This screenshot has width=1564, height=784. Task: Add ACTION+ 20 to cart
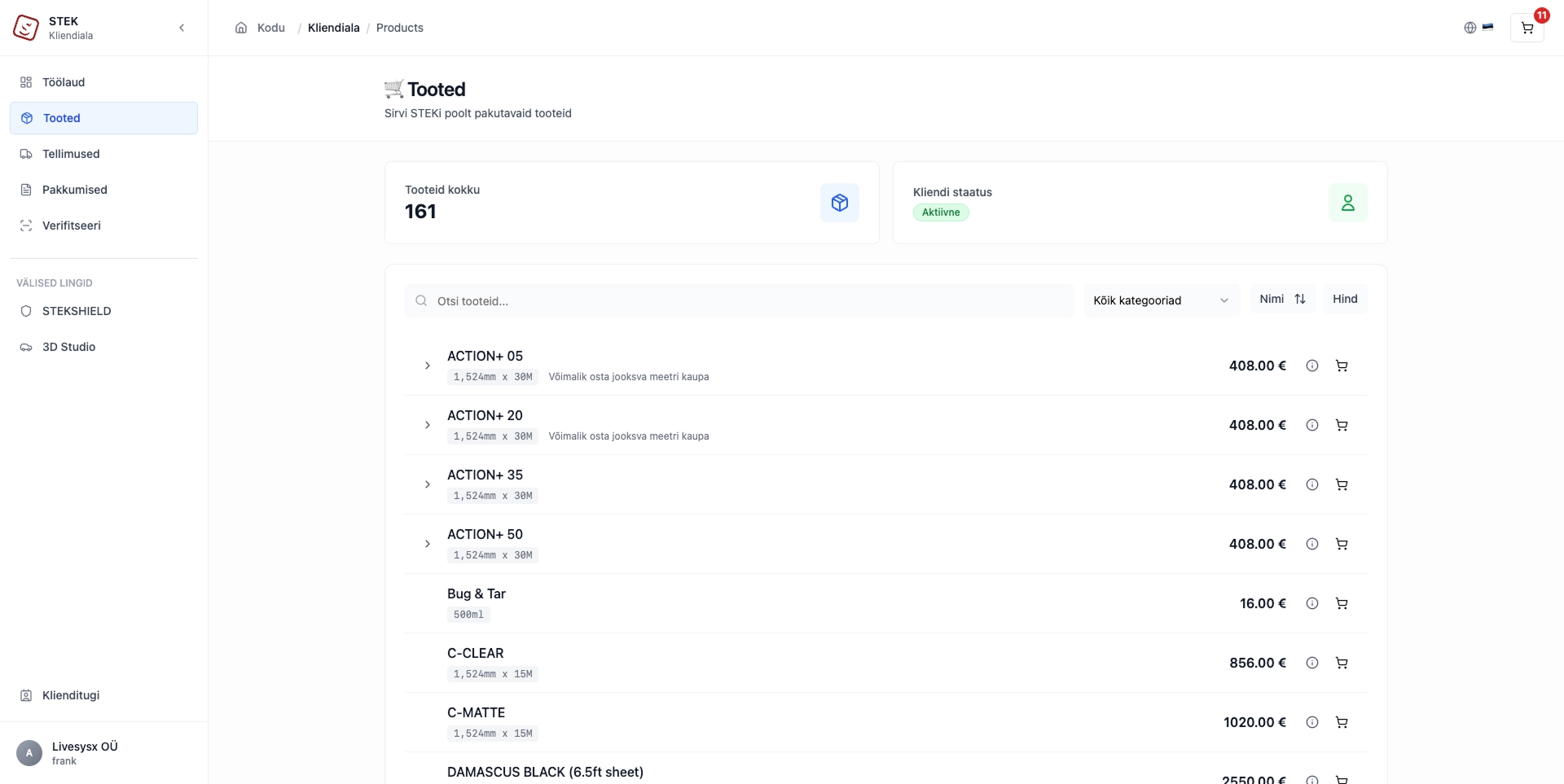(1342, 425)
